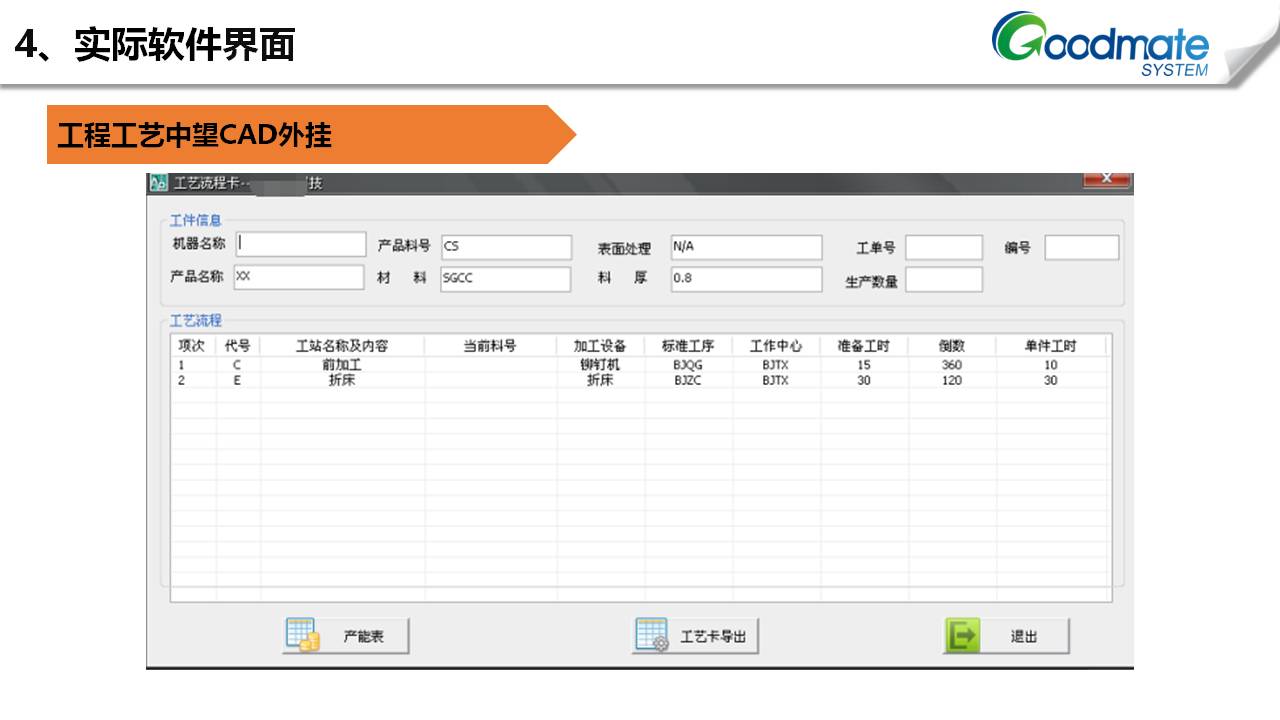Viewport: 1280px width, 720px height.
Task: Click the 编号 input field
Action: click(1081, 248)
